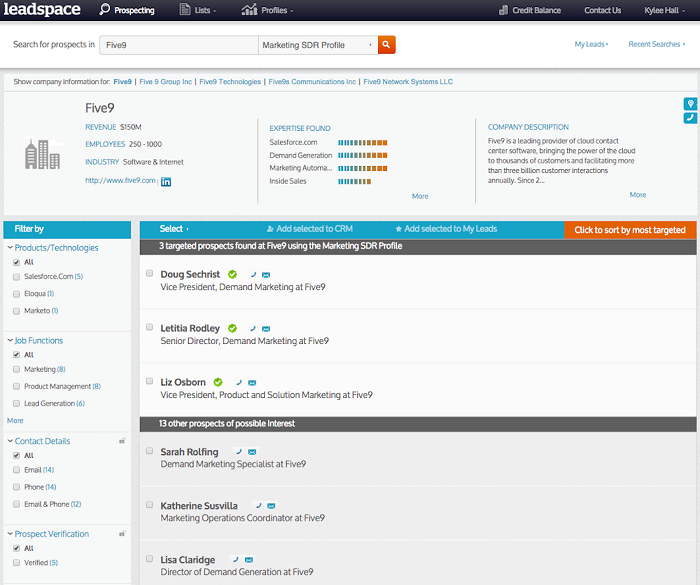Click Katherine Susvilla's email icon

pyautogui.click(x=271, y=506)
